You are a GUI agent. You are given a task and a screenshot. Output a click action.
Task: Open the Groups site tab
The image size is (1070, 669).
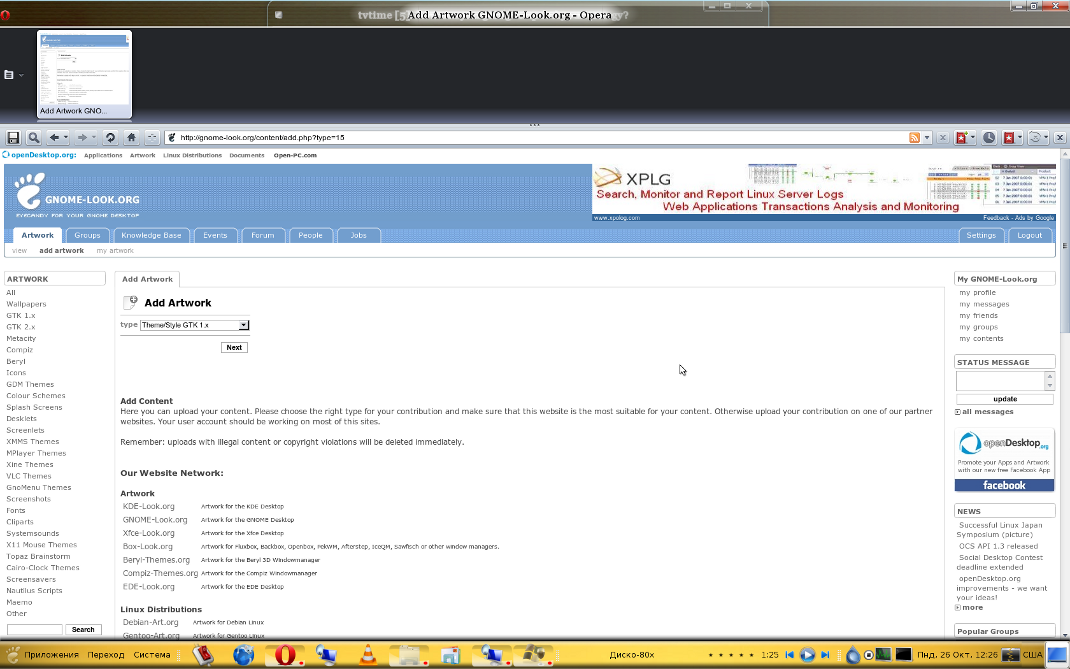pyautogui.click(x=87, y=235)
